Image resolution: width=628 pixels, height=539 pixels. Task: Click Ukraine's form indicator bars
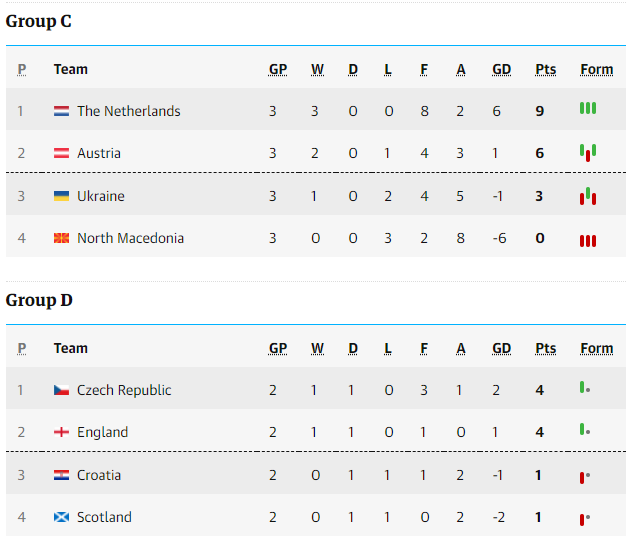[588, 196]
